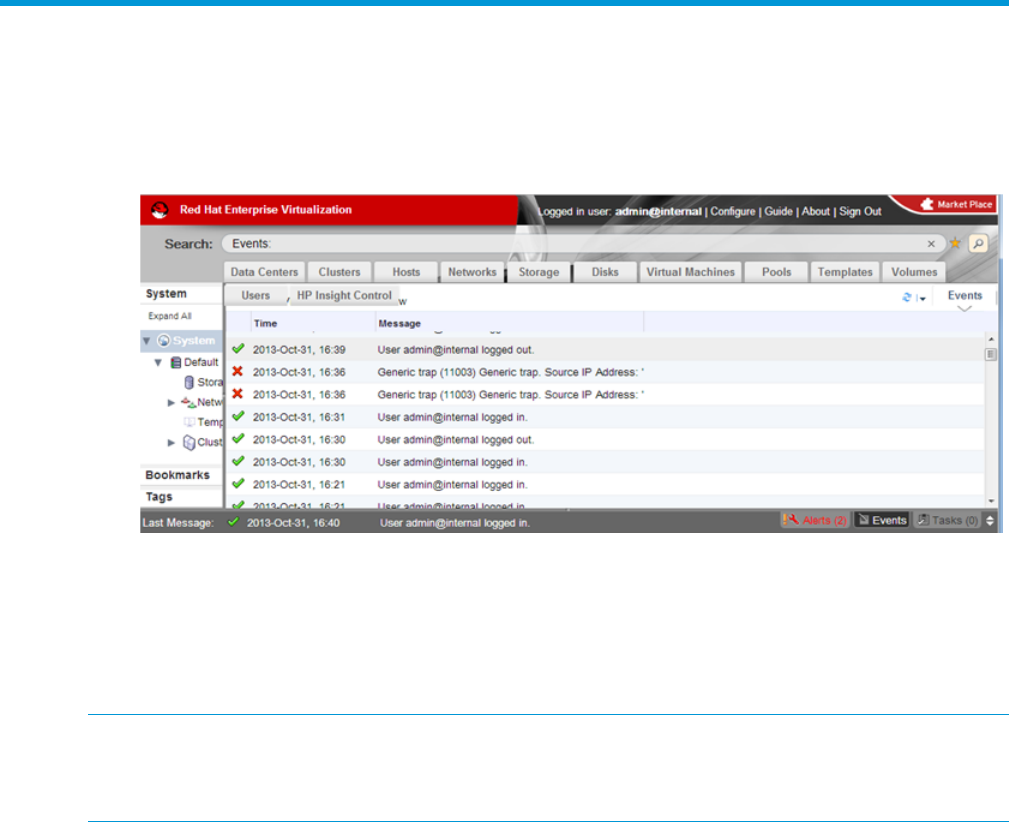Click Market Place button
Screen dimensions: 1009x822
[957, 205]
